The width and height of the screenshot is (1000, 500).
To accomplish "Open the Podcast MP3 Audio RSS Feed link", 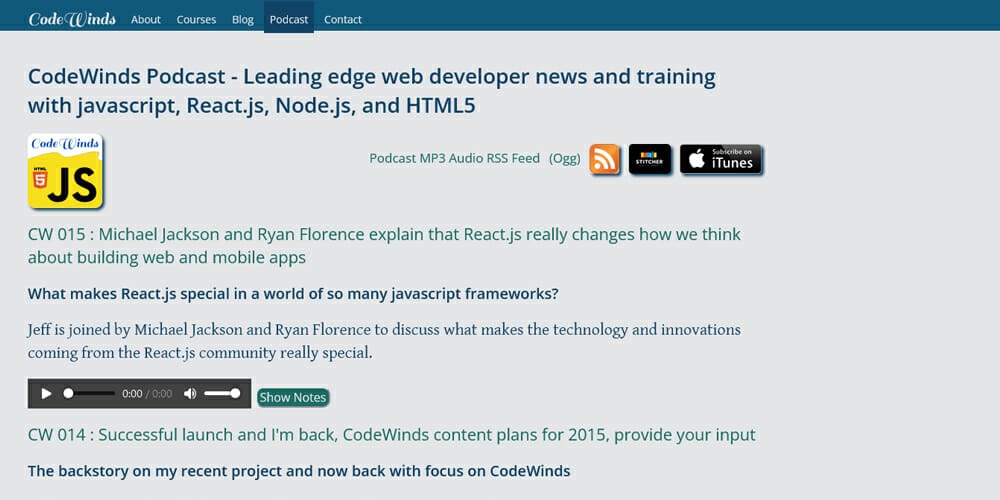I will [x=455, y=158].
